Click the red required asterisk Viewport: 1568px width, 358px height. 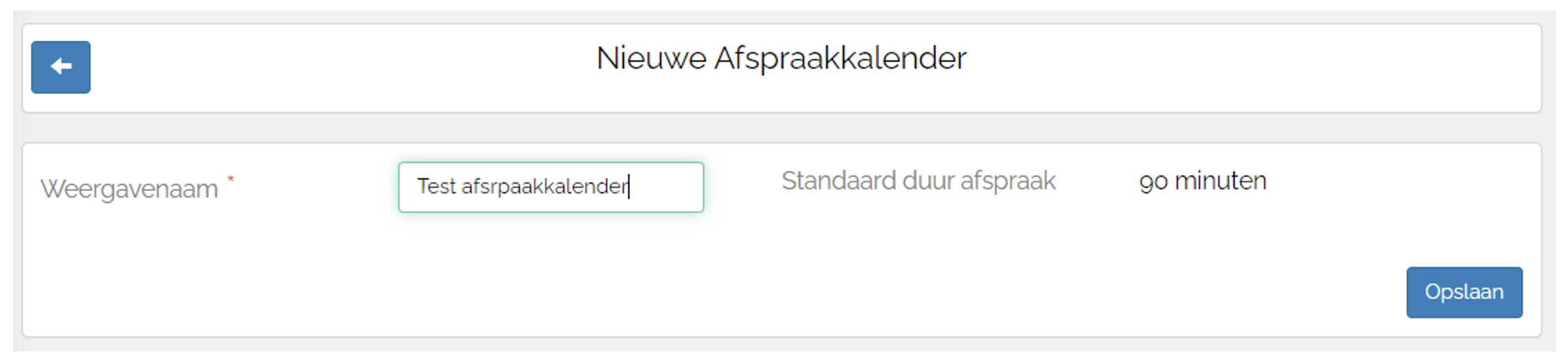click(231, 179)
